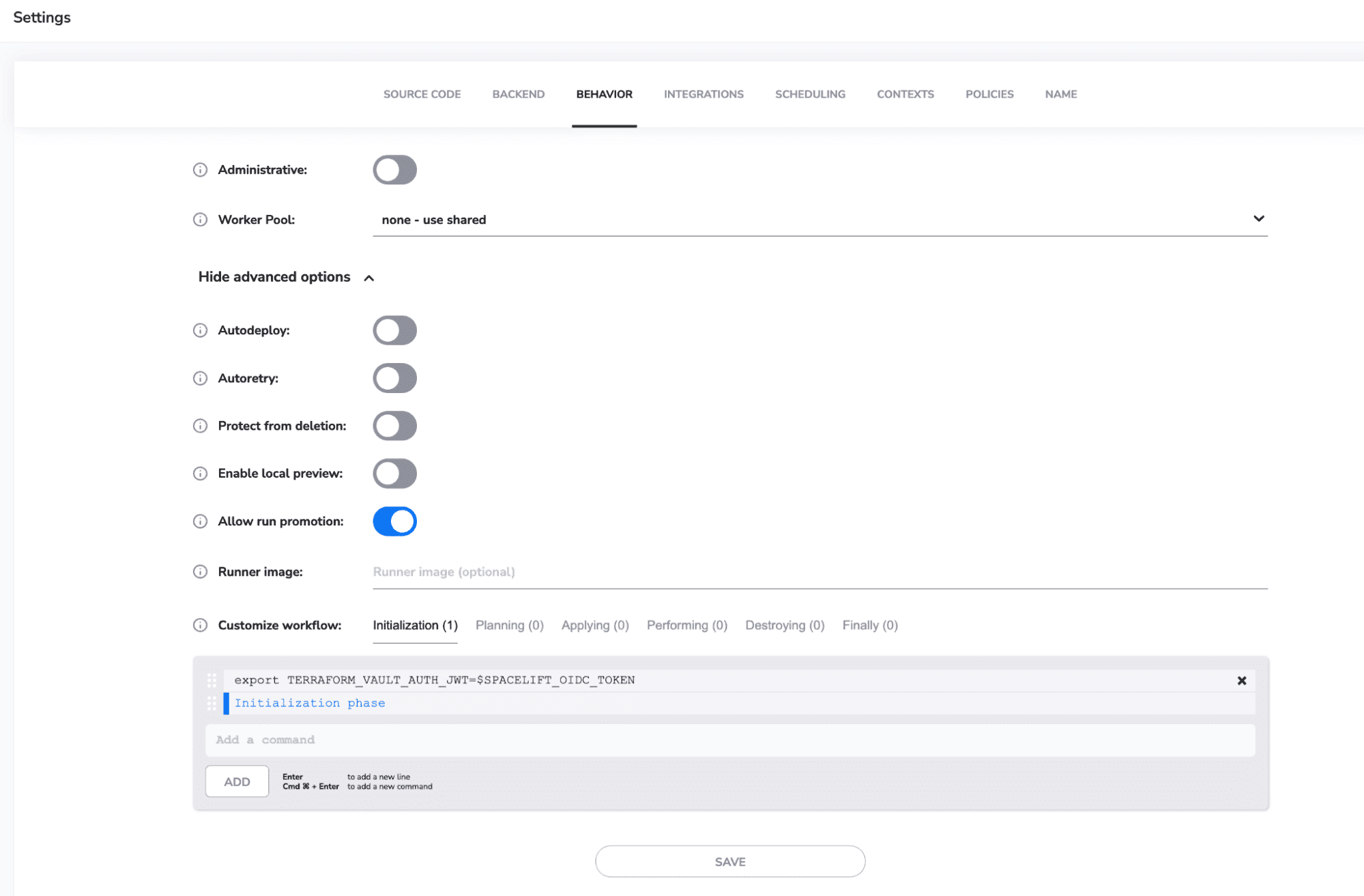Click info icon beside Runner image

point(200,572)
